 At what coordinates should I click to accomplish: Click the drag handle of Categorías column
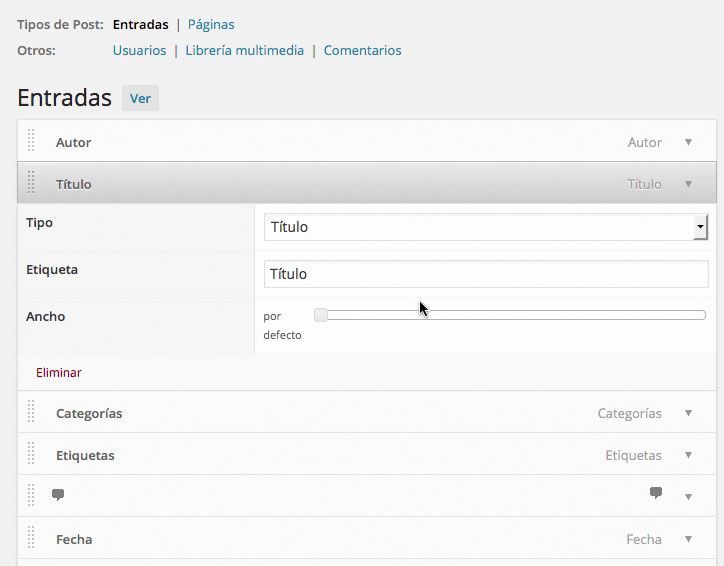31,411
